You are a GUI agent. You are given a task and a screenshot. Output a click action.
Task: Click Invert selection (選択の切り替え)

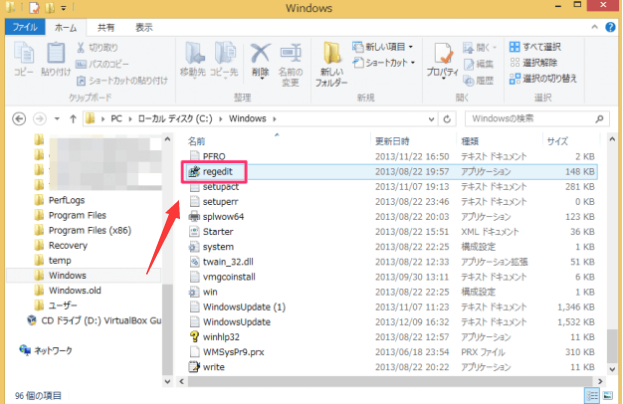(543, 79)
